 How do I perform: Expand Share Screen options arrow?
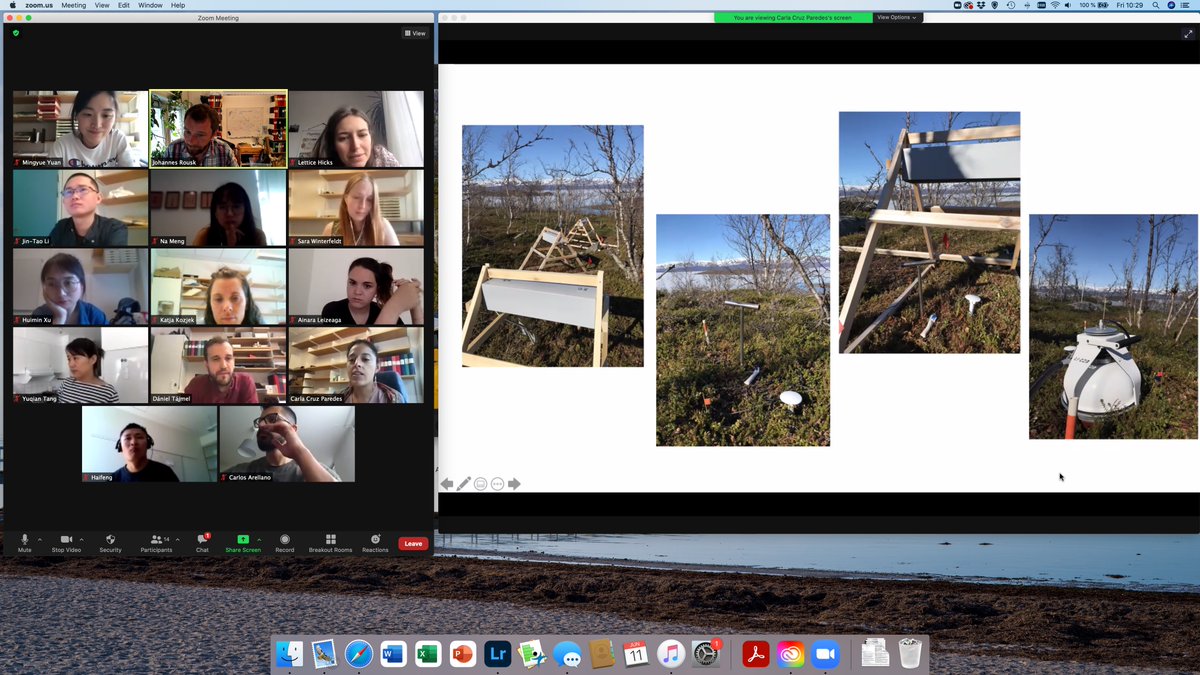pyautogui.click(x=259, y=540)
